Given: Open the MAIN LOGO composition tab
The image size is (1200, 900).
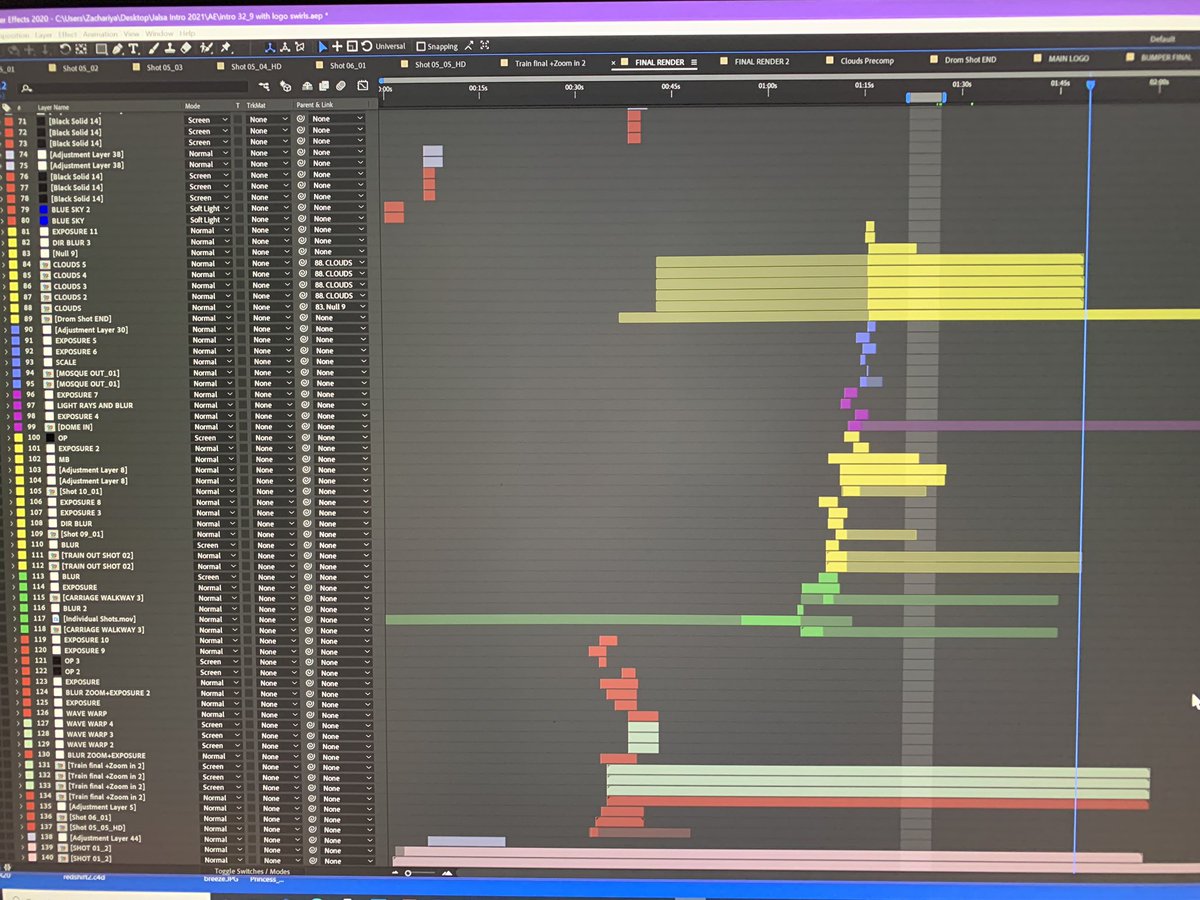Looking at the screenshot, I should pos(1069,59).
